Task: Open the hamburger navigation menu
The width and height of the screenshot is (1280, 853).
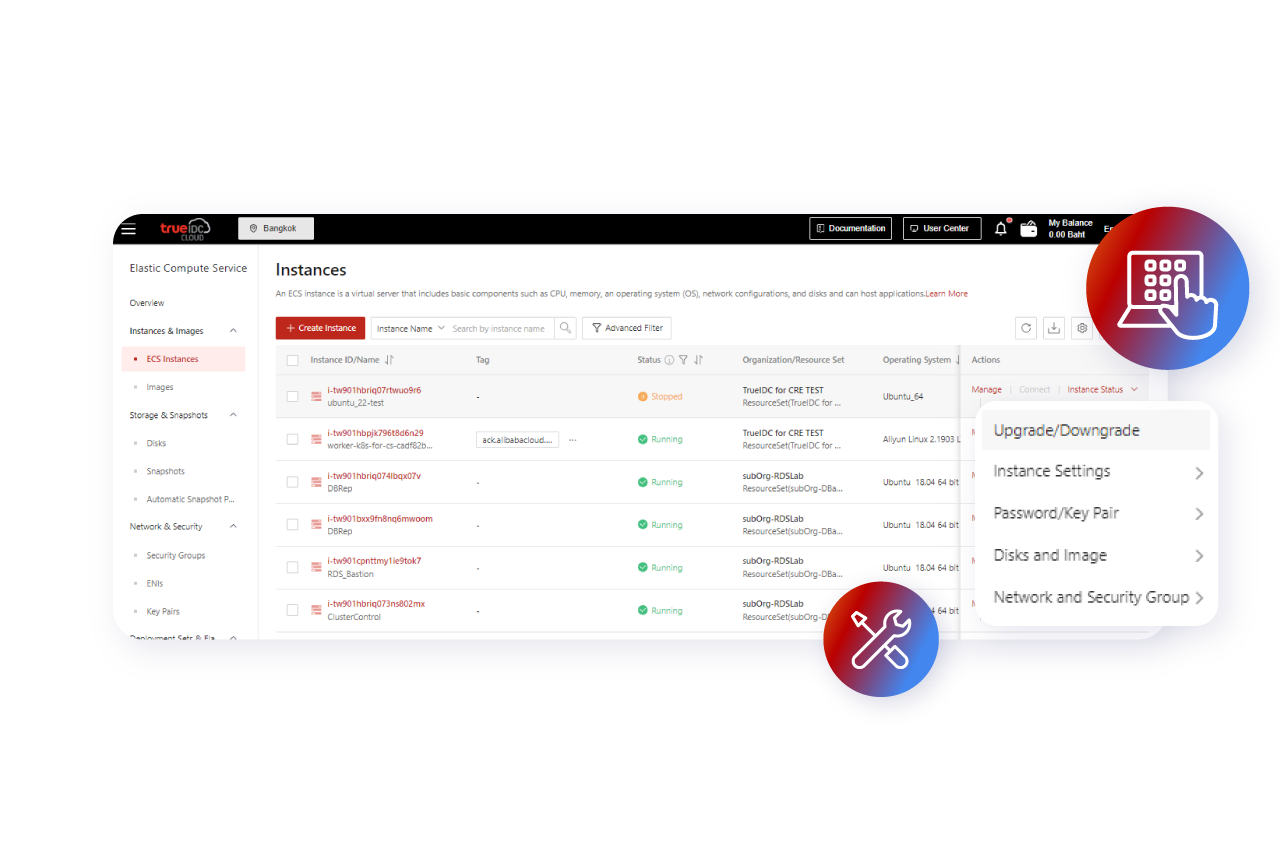Action: coord(128,228)
